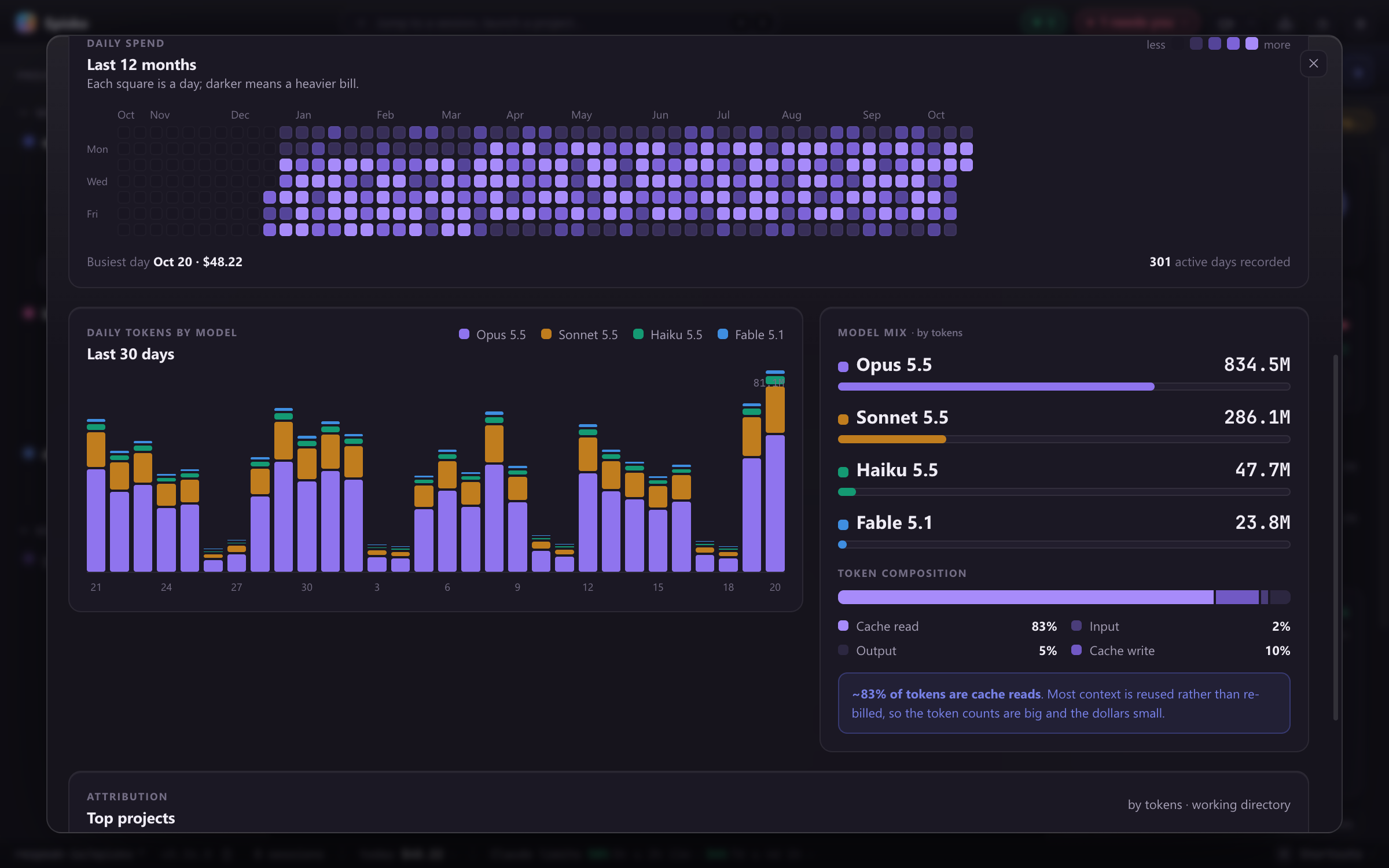Select the Input composition legend item
This screenshot has width=1389, height=868.
[1181, 626]
